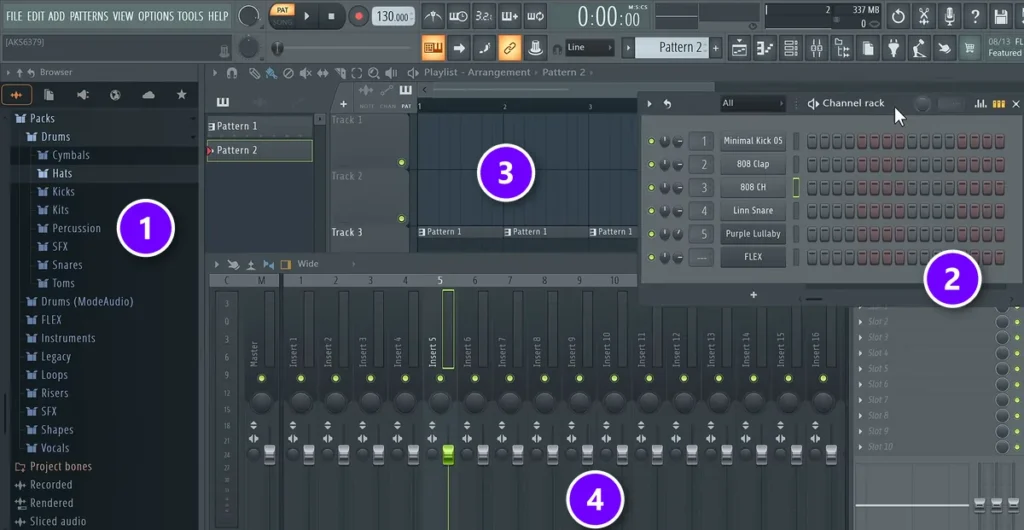Open the Playlist view icon
The image size is (1024, 530).
click(739, 48)
